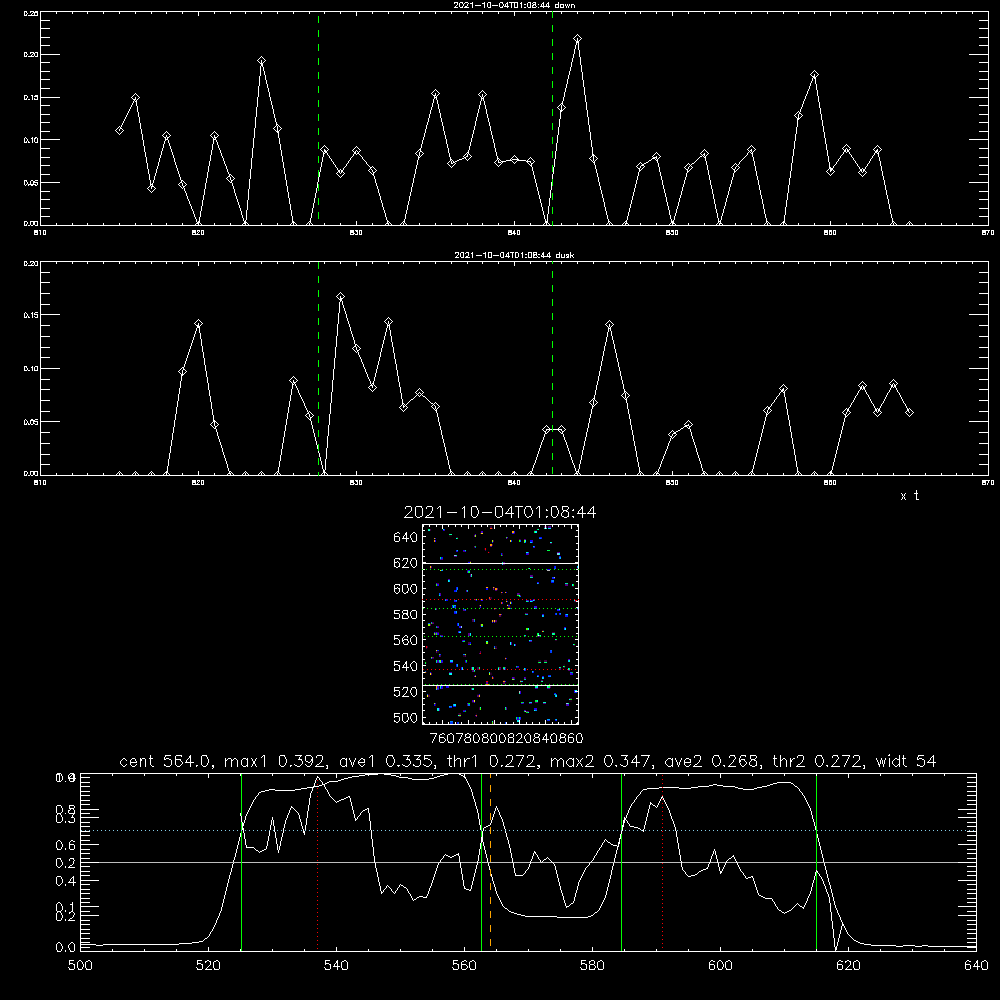The image size is (1000, 1000).
Task: Click the "600" label on the bottom plot x-axis
Action: 720,966
